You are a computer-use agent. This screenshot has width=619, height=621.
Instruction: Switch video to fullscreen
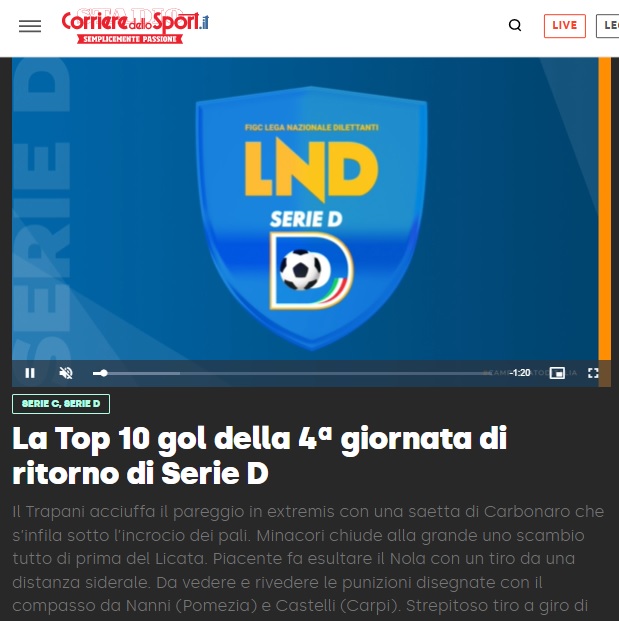click(x=593, y=373)
